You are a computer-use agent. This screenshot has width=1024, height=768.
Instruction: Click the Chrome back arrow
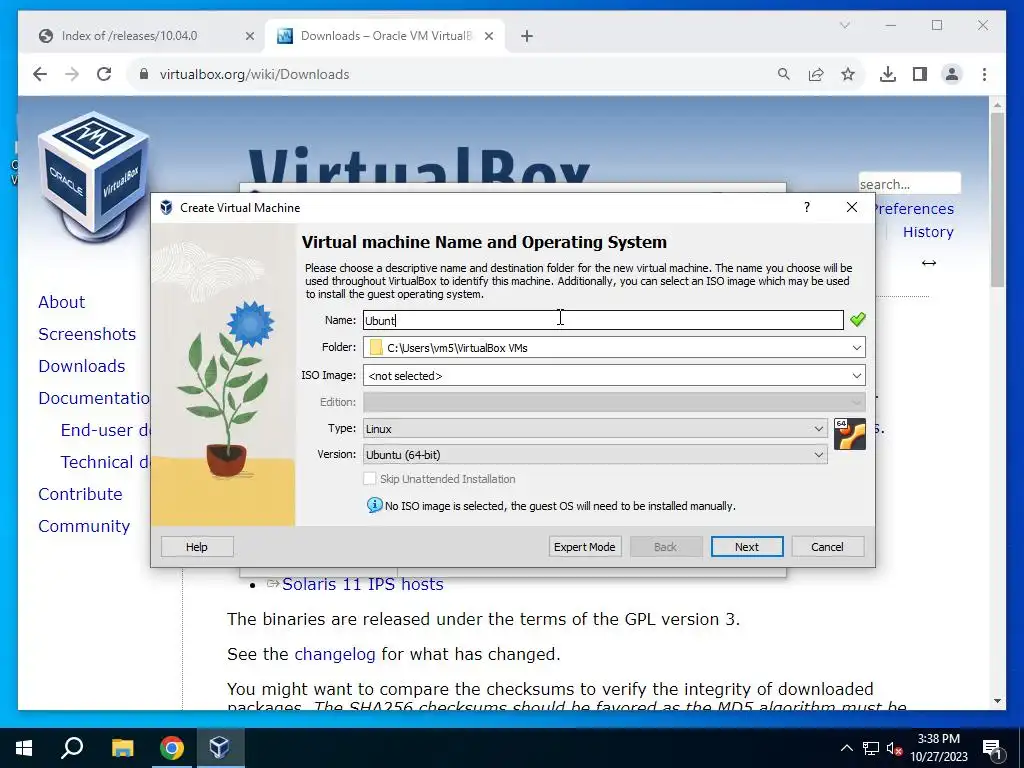click(40, 74)
